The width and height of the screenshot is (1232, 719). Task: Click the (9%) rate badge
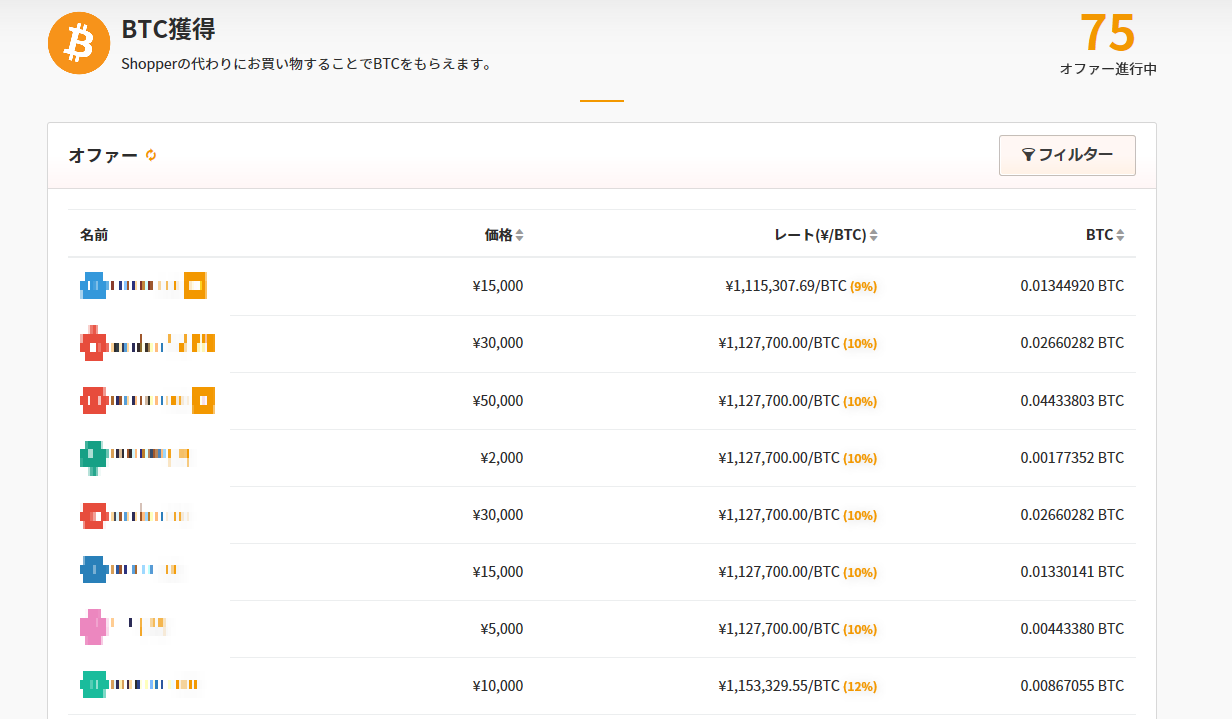[863, 287]
